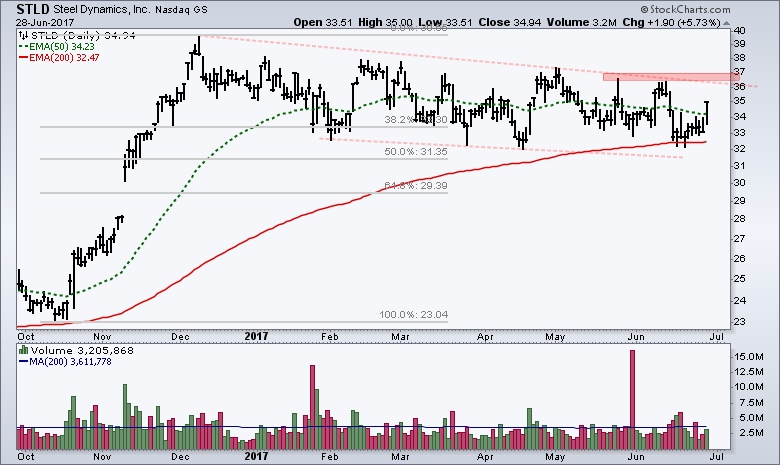Click the 12.5M volume axis label

tap(749, 372)
